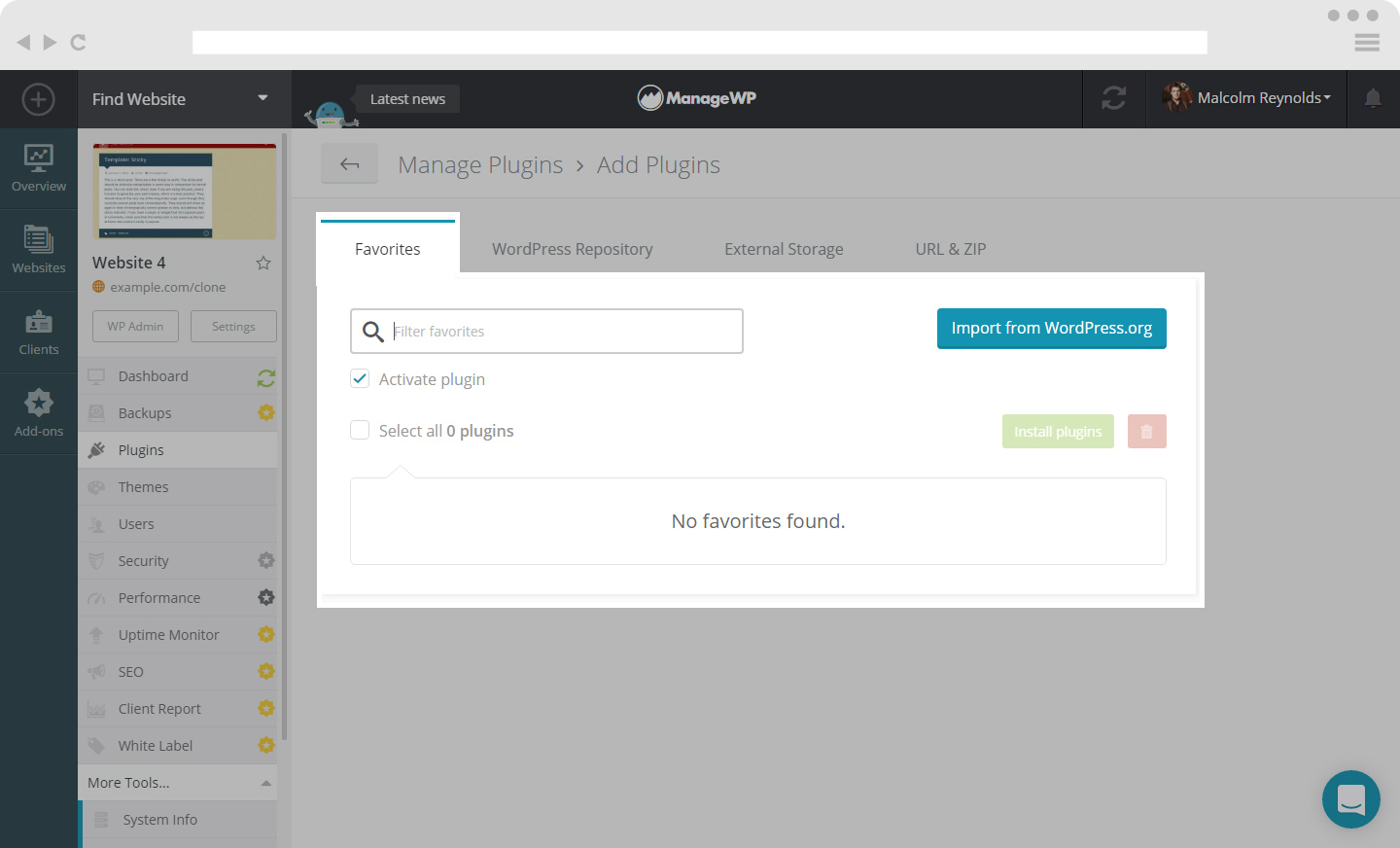The width and height of the screenshot is (1400, 848).
Task: Click the example.com/clone site URL
Action: pos(167,287)
